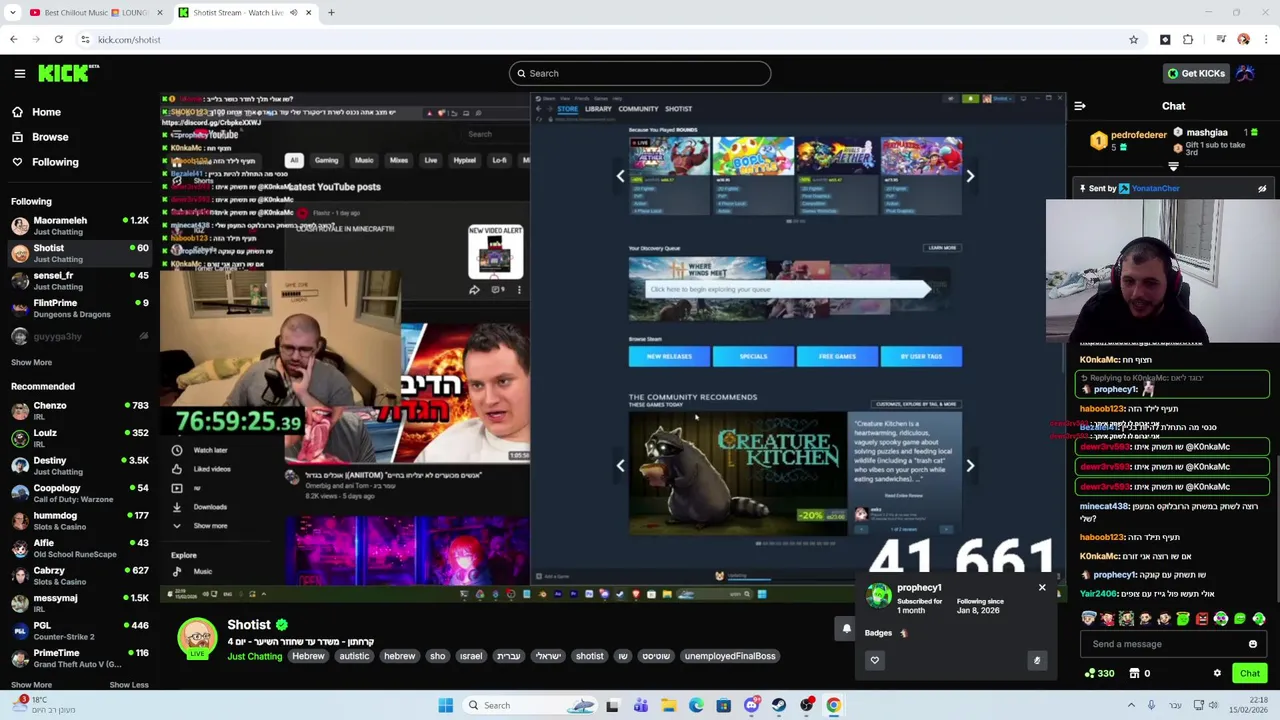Open Steam from the taskbar

[779, 705]
